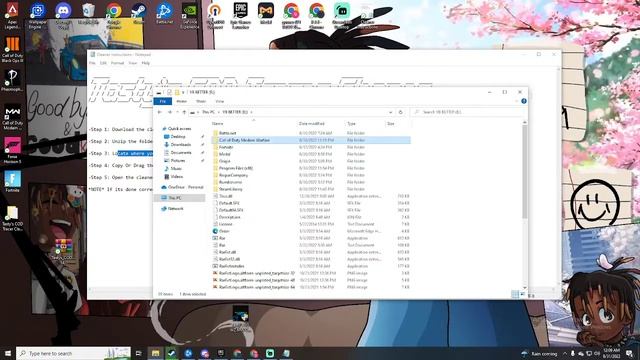This screenshot has height=360, width=640.
Task: Open Notepad's Format menu
Action: coord(117,63)
